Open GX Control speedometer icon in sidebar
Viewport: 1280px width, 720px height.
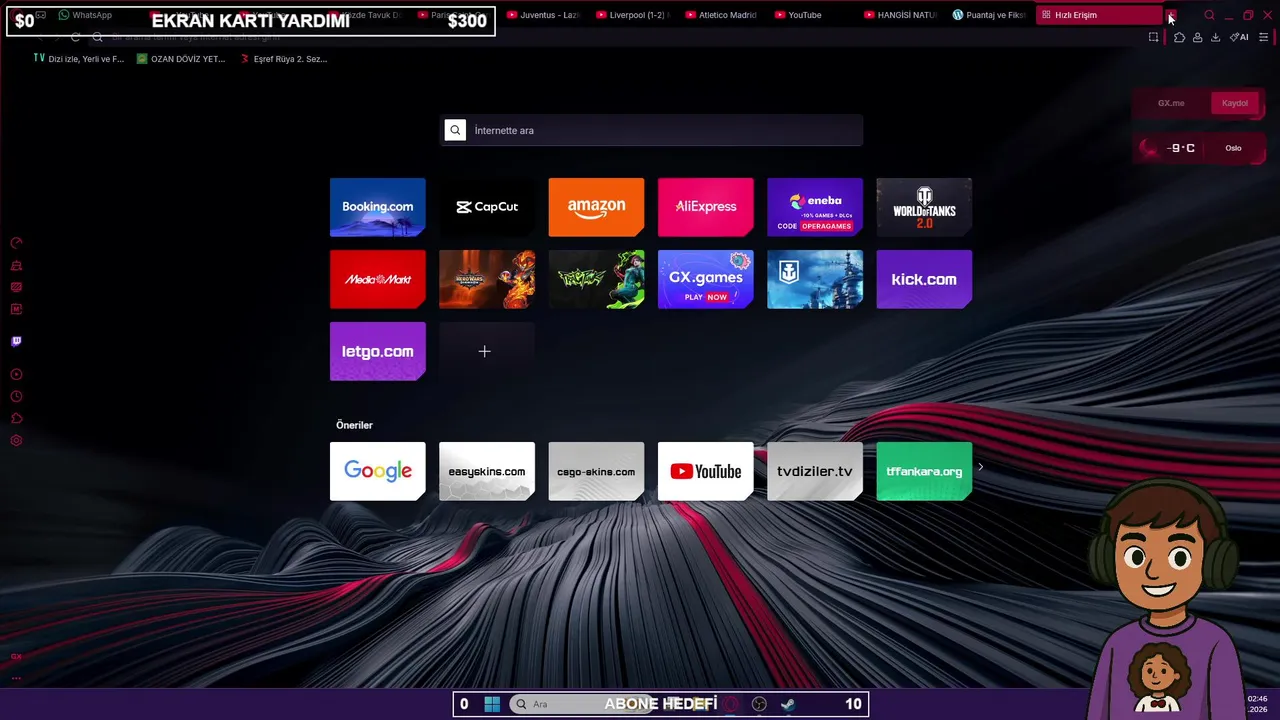tap(16, 243)
